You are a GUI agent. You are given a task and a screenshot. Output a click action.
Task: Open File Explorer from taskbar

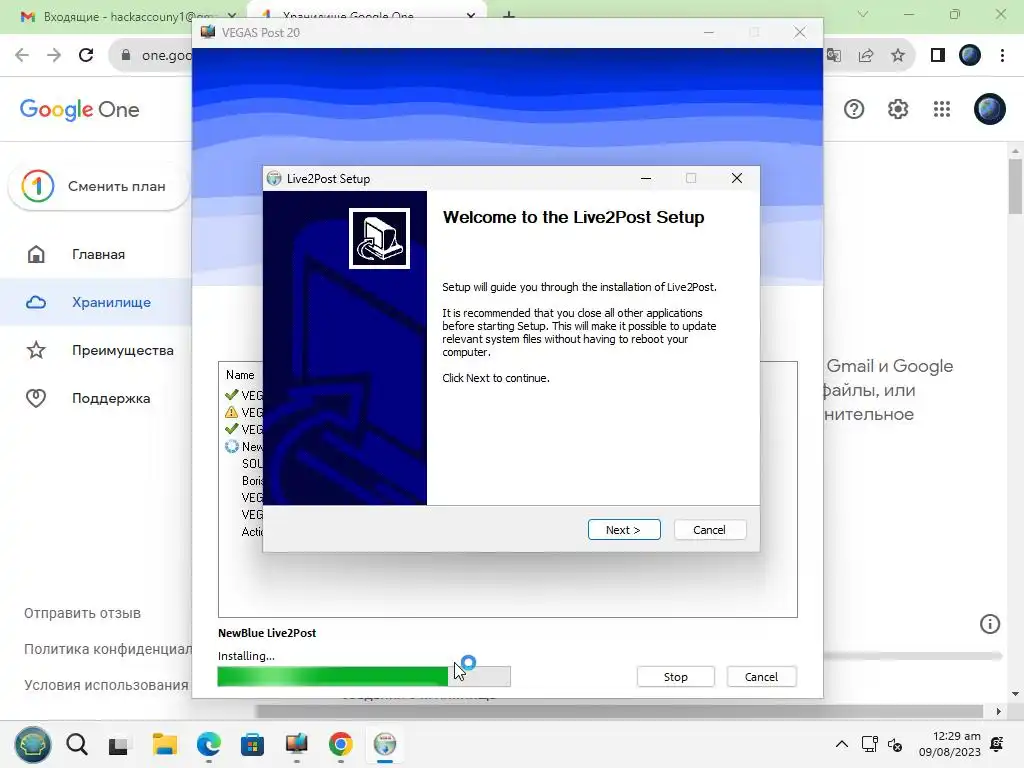[165, 744]
